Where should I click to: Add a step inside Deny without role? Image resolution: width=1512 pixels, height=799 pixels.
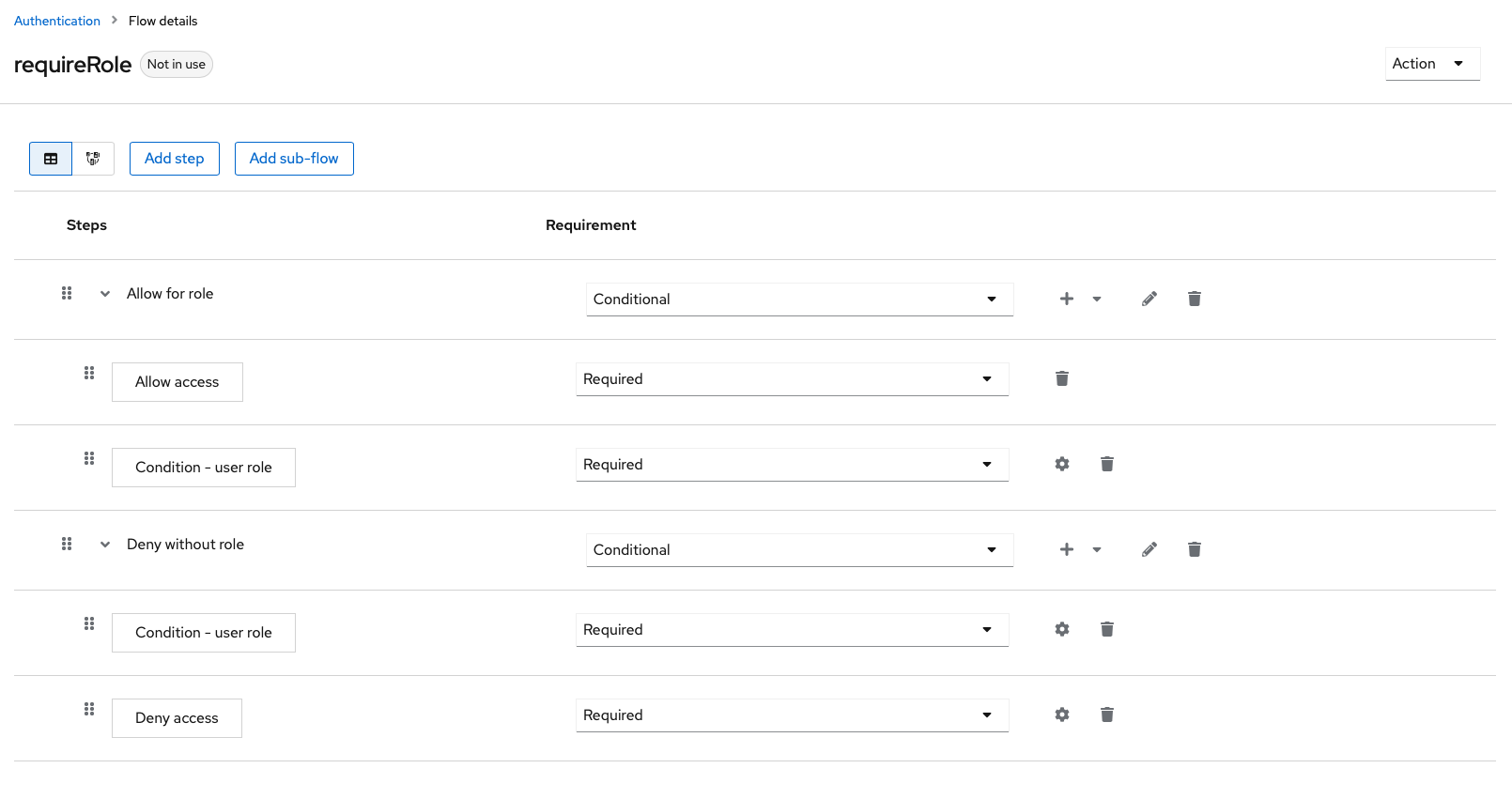1066,549
